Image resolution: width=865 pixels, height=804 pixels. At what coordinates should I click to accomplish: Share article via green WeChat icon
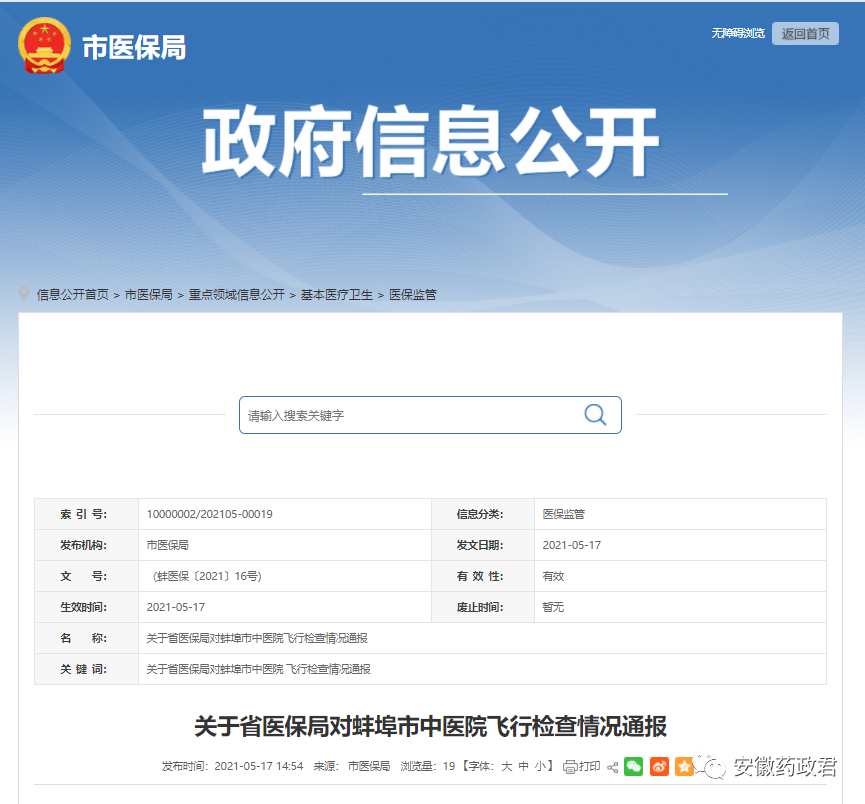(x=633, y=767)
